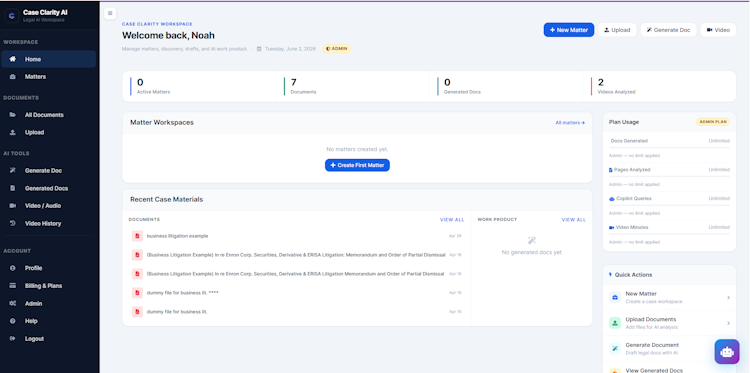The width and height of the screenshot is (750, 373).
Task: Open the All Documents sidebar menu item
Action: coord(48,115)
